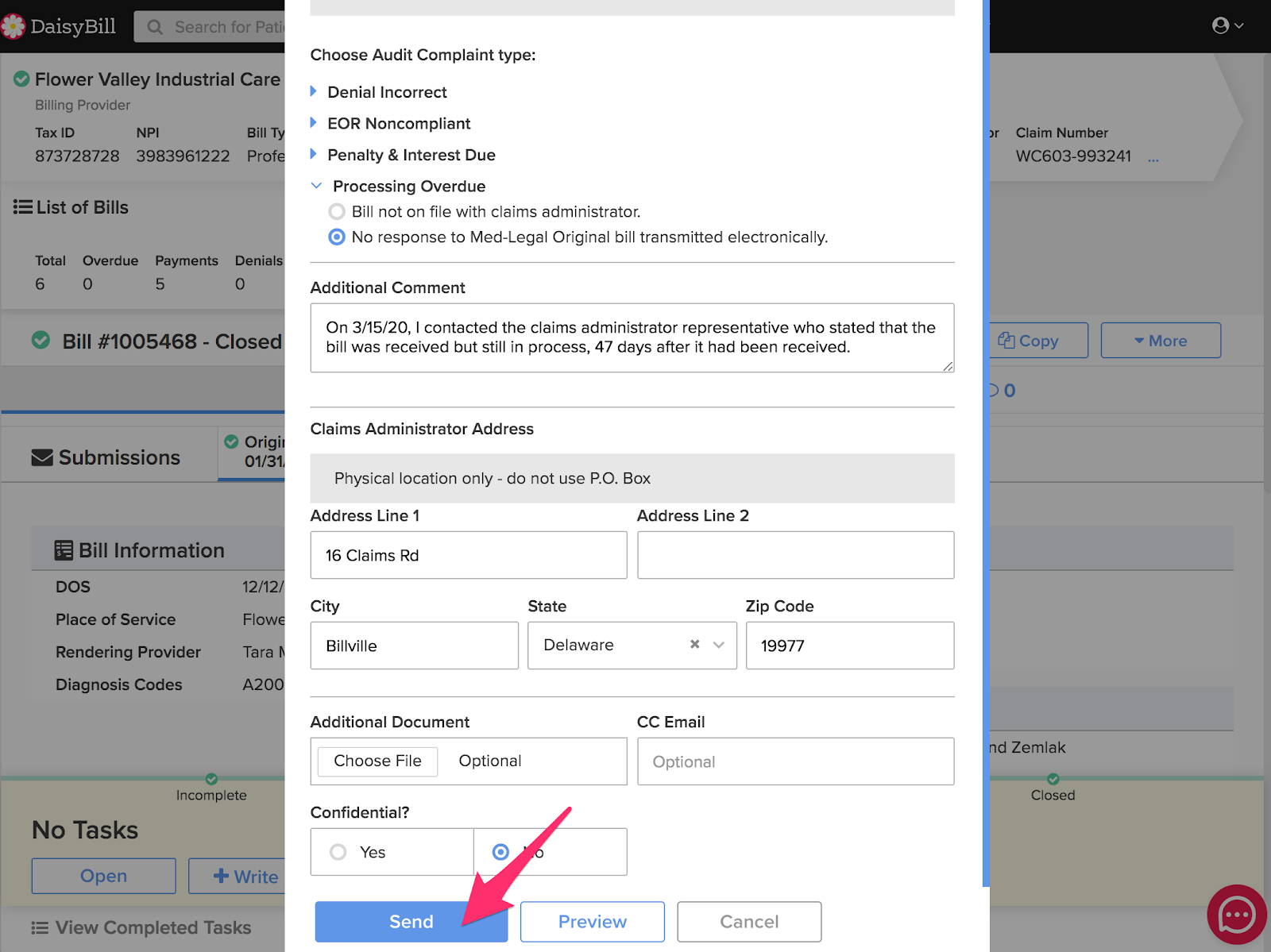Click the Address Line 2 field
Viewport: 1271px width, 952px height.
click(x=796, y=555)
